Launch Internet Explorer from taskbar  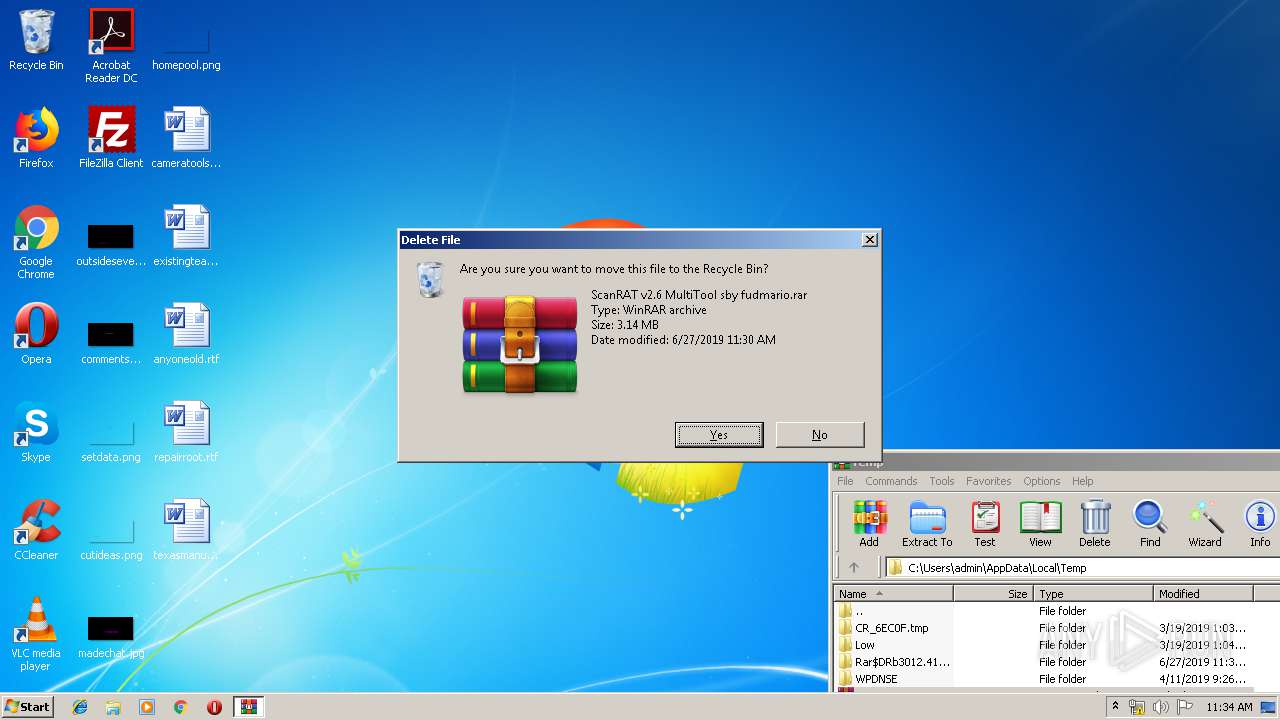tap(80, 707)
